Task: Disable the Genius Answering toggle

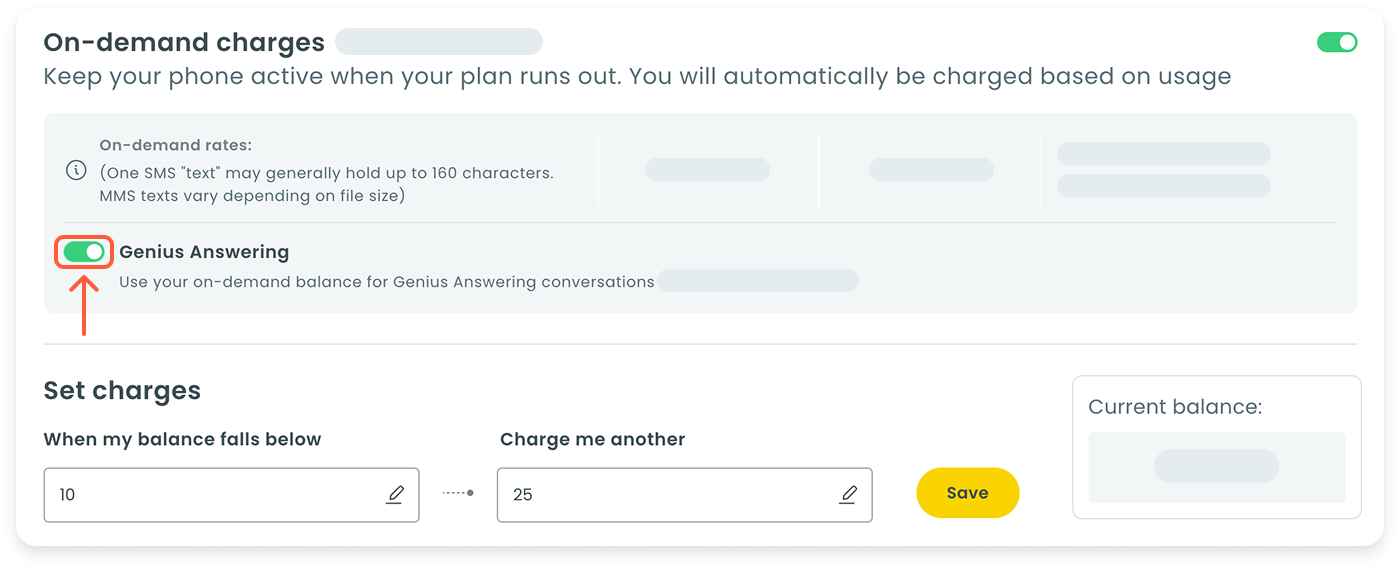Action: click(x=84, y=253)
